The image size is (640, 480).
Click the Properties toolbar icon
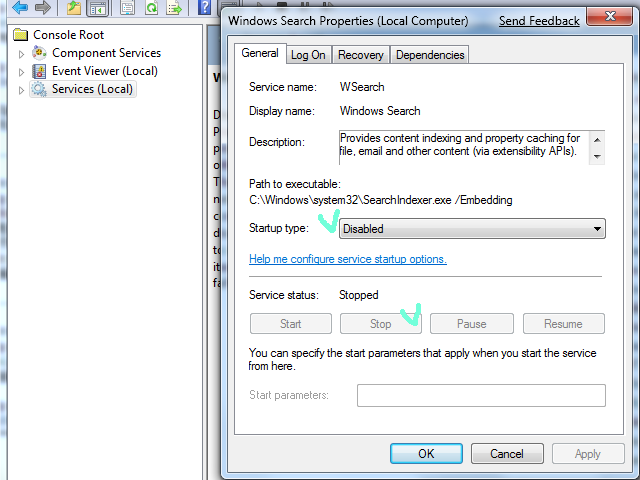point(127,7)
